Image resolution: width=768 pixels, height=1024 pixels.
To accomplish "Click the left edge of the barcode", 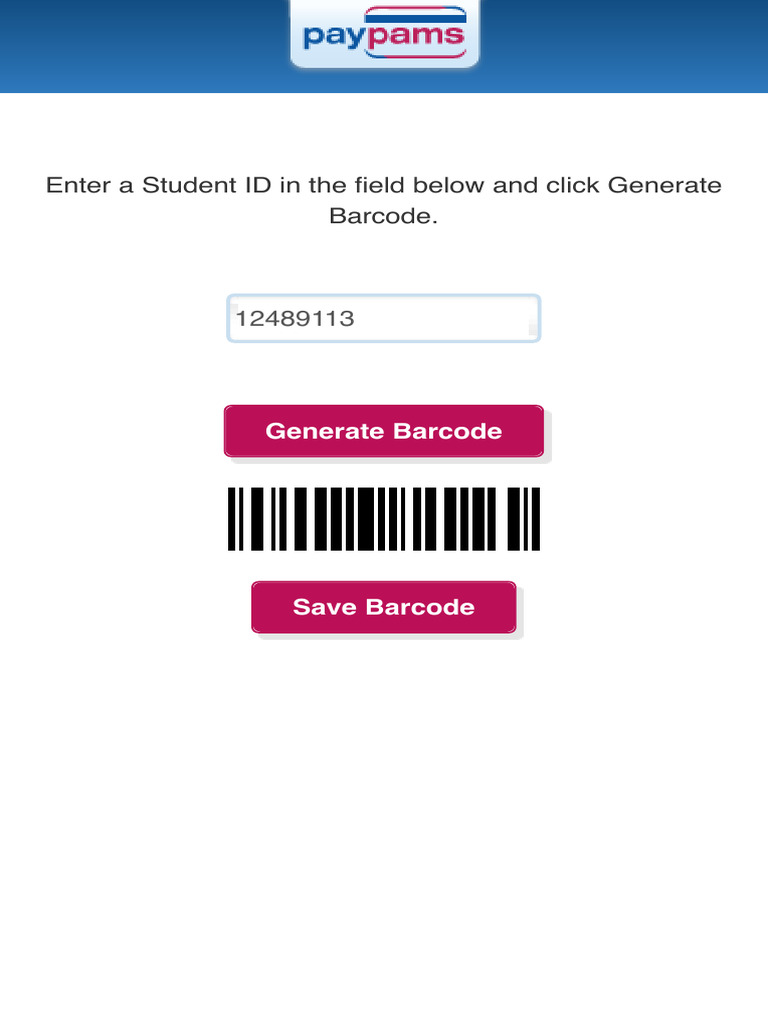I will (232, 519).
